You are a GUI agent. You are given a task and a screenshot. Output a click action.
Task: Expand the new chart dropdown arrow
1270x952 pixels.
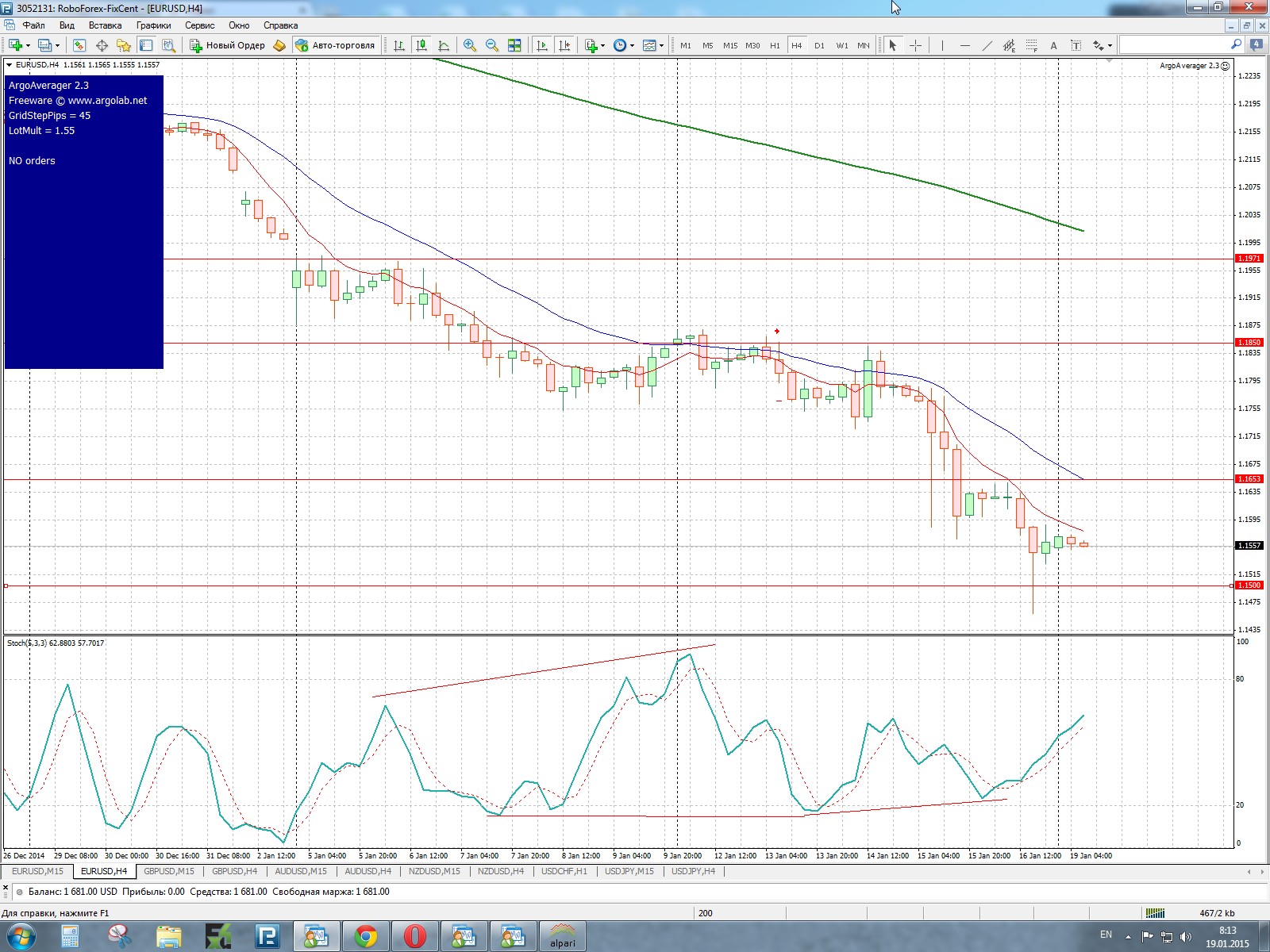(x=29, y=45)
